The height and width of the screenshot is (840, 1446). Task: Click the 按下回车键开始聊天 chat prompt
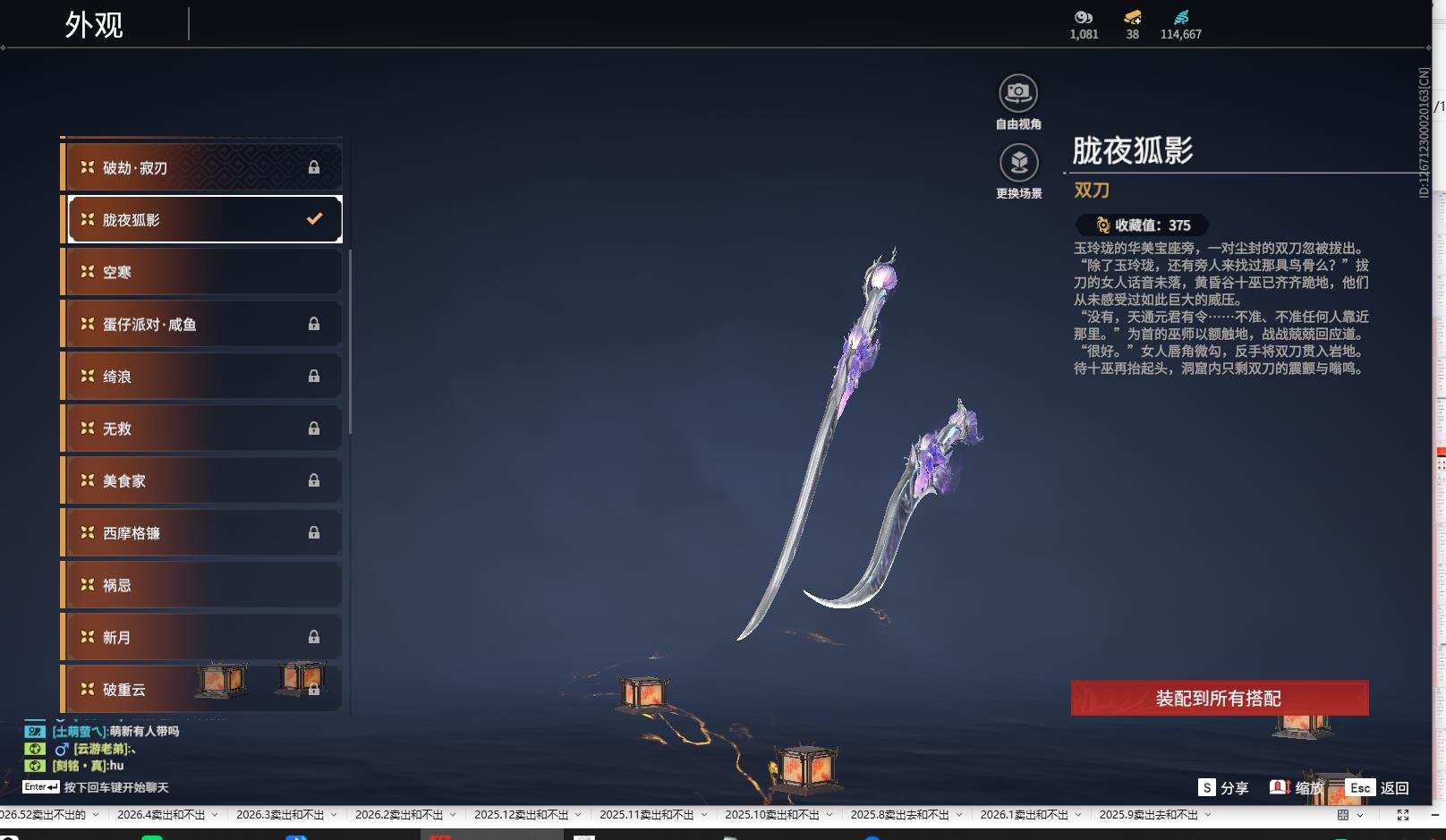pyautogui.click(x=116, y=788)
